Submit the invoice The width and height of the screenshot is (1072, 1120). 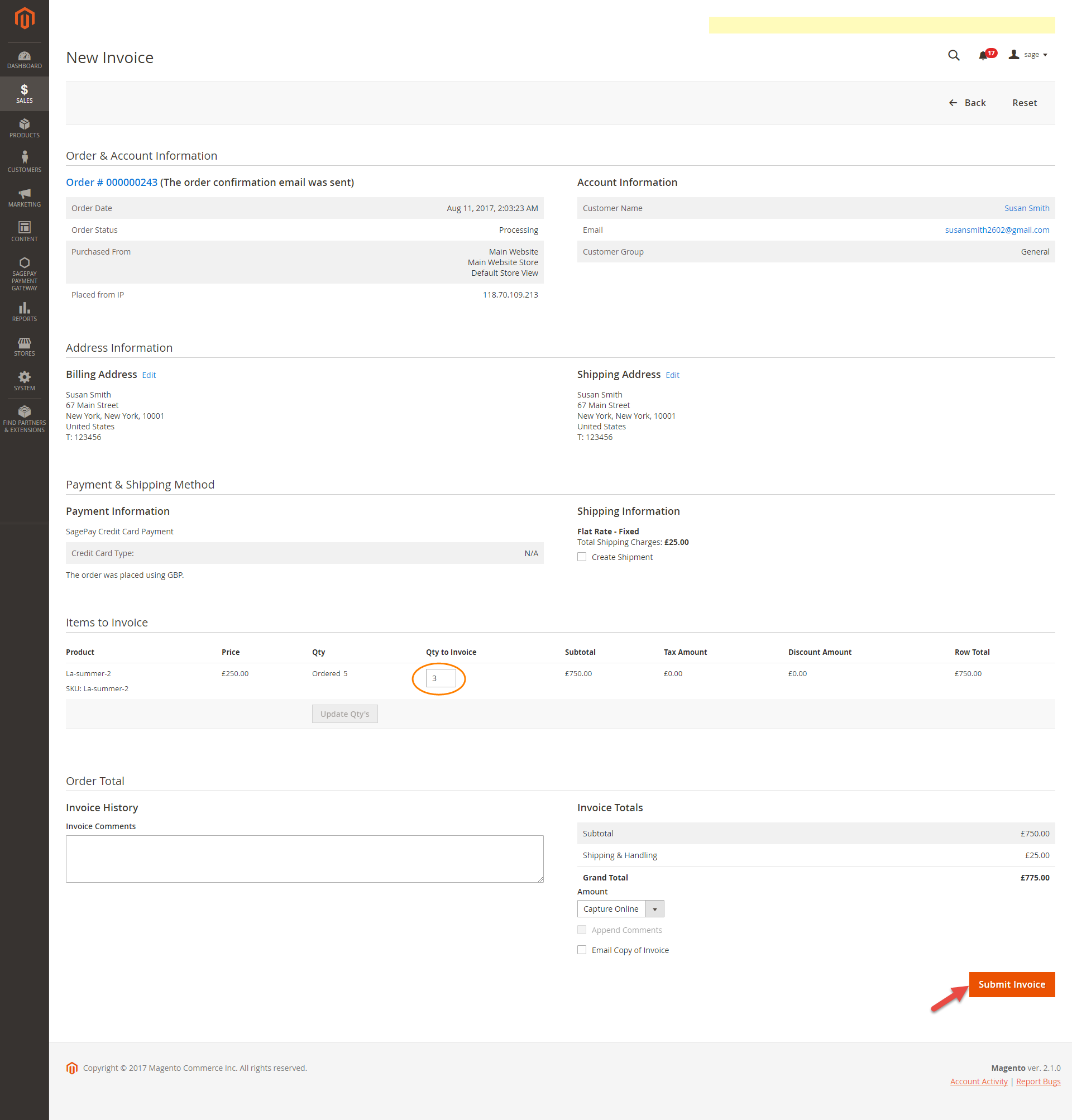coord(1012,984)
